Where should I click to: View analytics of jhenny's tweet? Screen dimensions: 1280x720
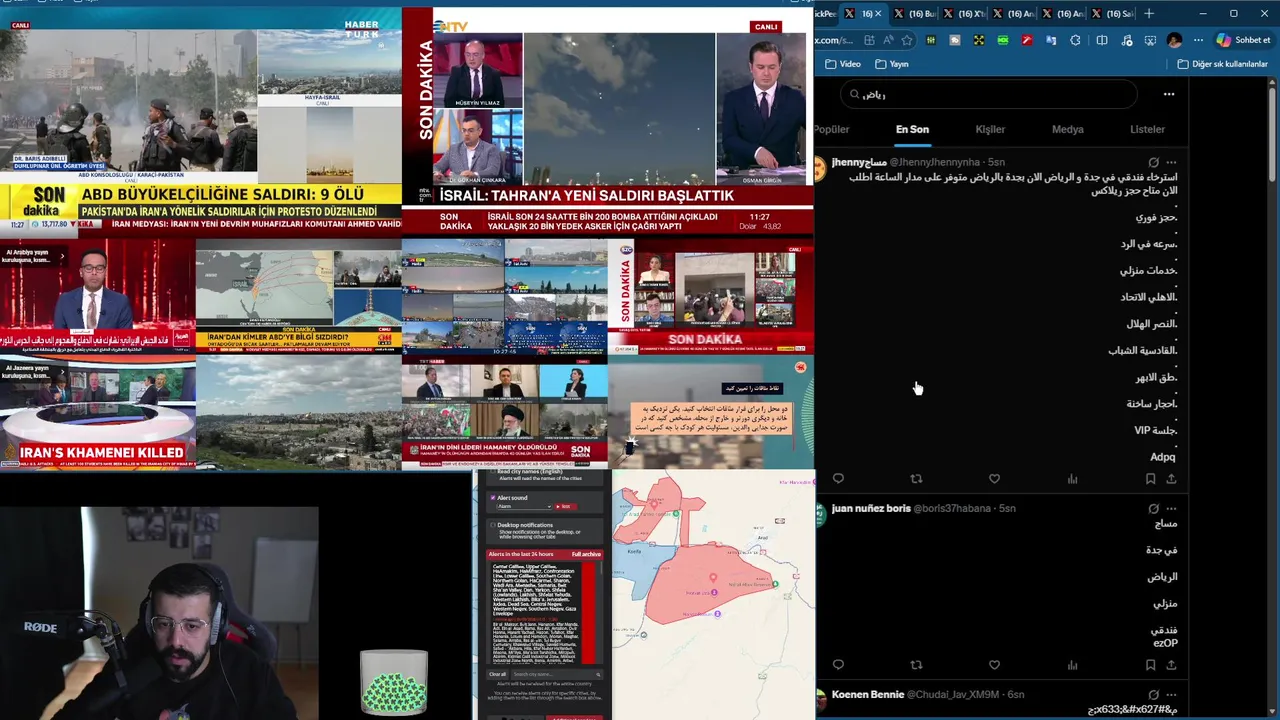[1072, 479]
